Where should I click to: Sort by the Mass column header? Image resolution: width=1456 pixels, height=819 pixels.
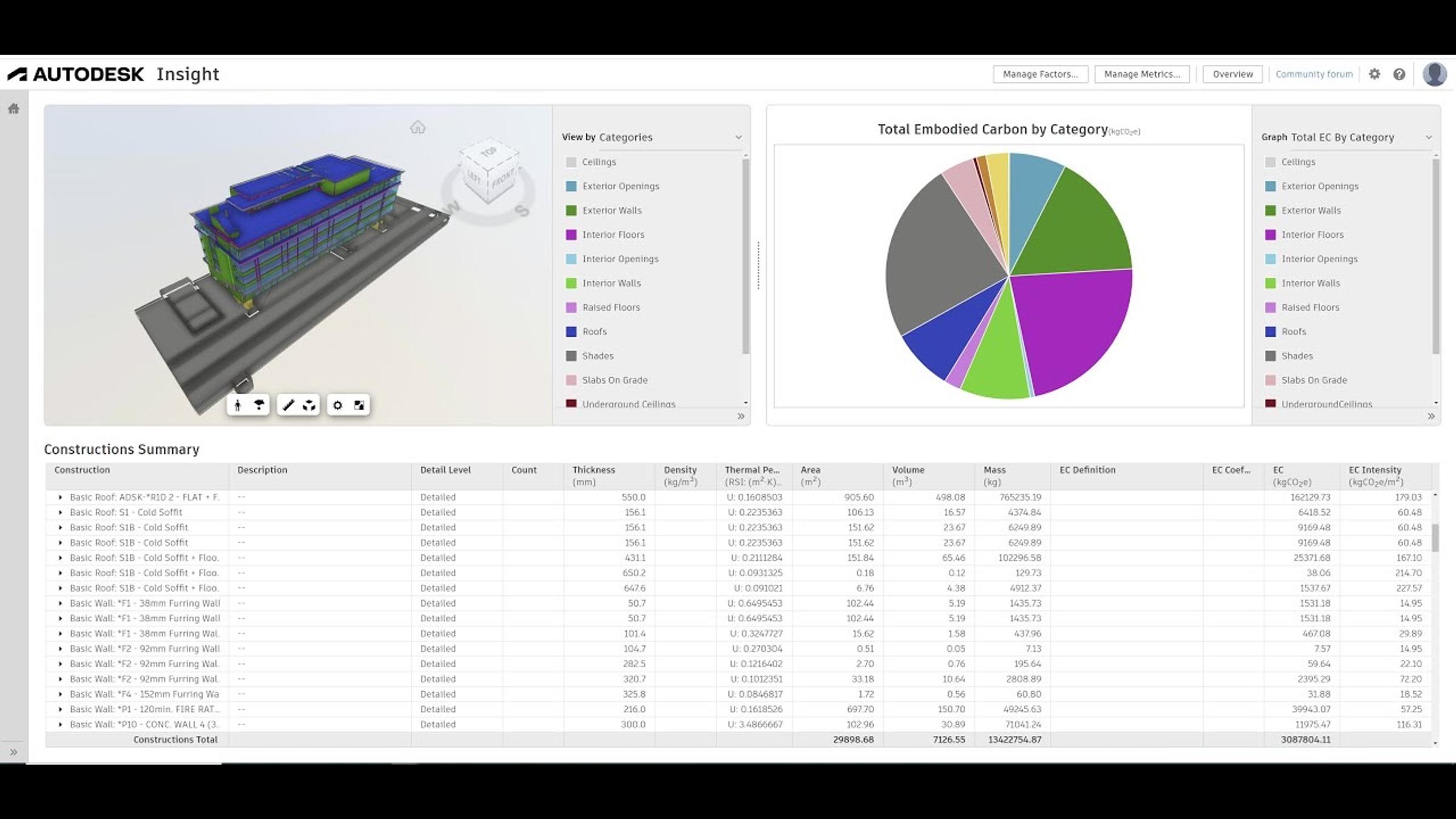(x=1013, y=476)
